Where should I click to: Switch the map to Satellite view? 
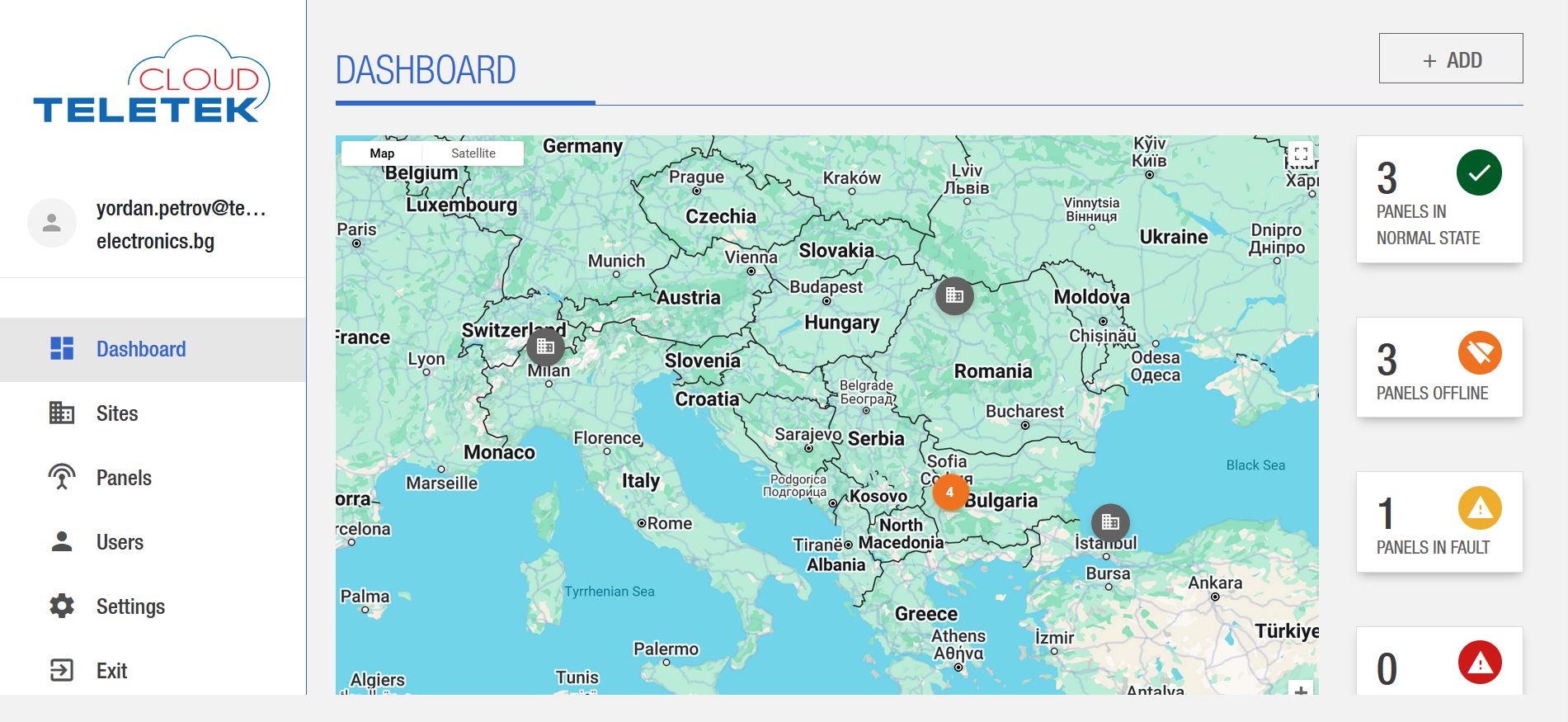473,153
